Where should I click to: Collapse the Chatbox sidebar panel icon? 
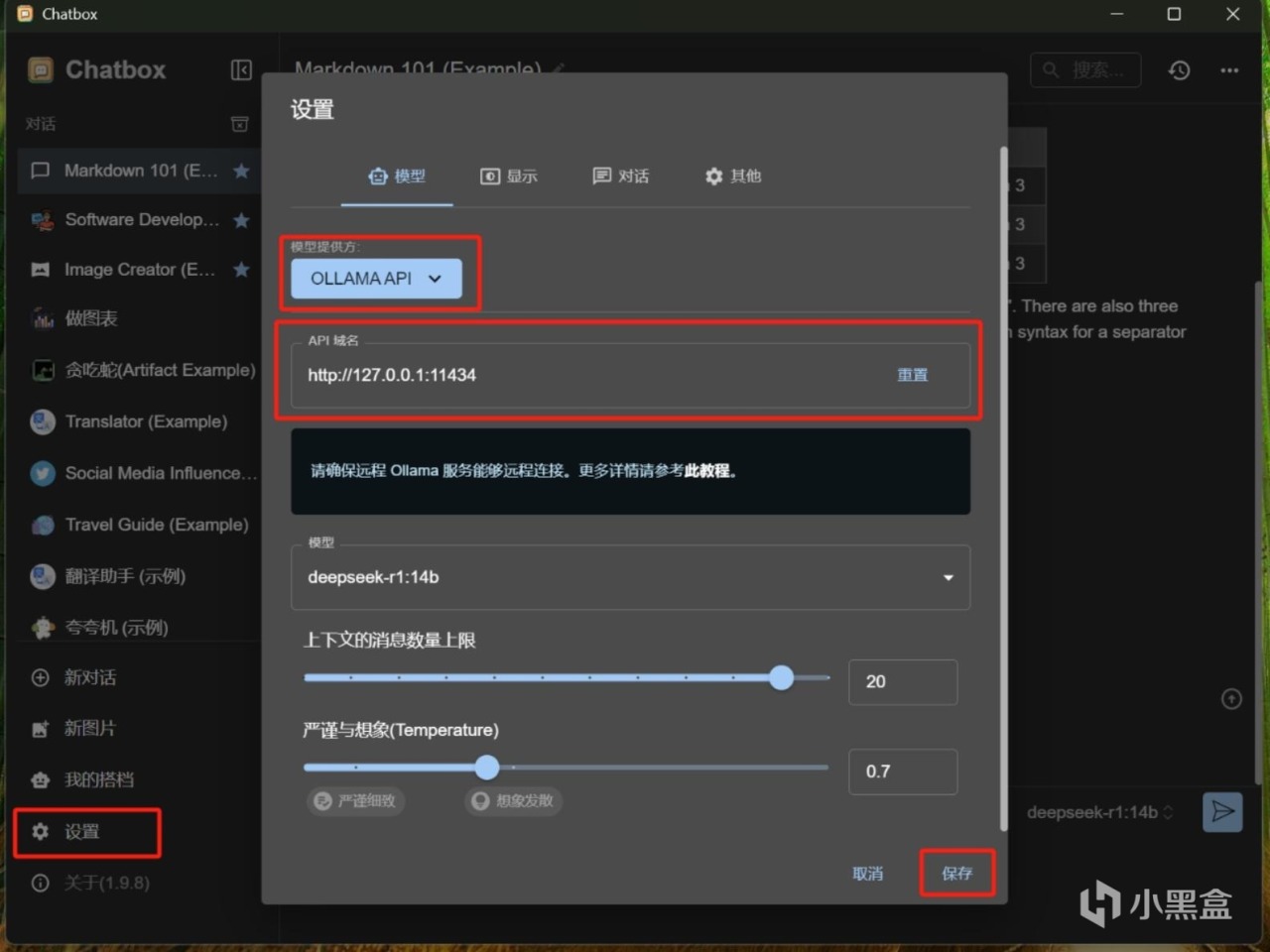241,69
